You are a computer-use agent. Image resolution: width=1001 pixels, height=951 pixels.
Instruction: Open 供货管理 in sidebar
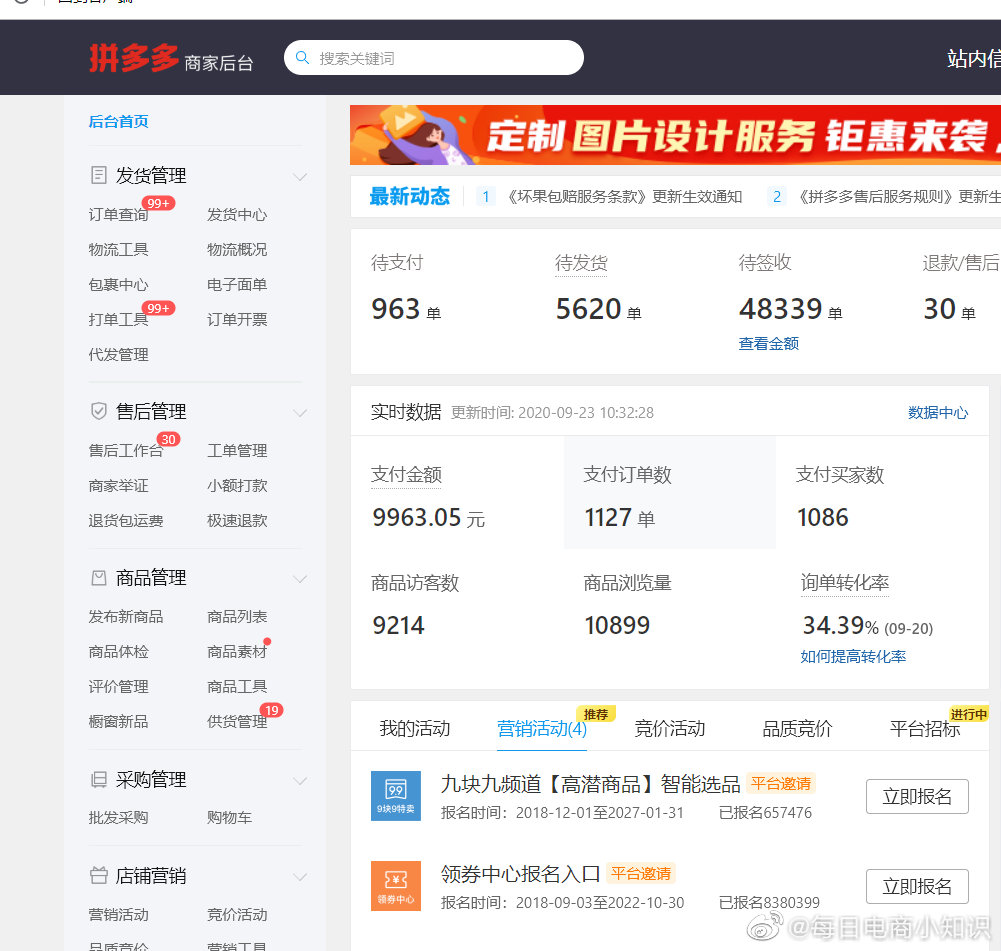[237, 721]
